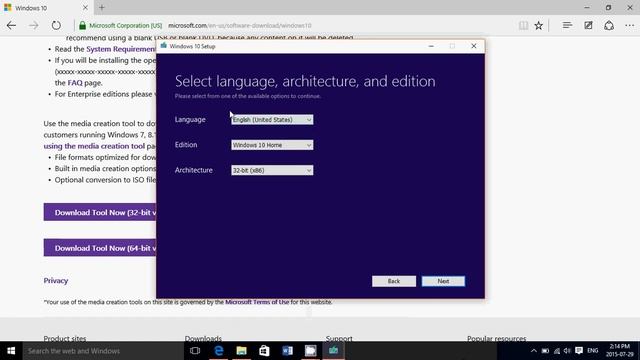
Task: Open Edge More actions ellipsis menu
Action: coord(629,25)
